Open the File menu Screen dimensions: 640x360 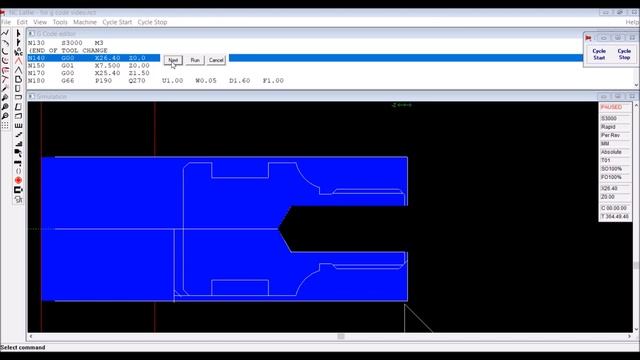tap(6, 22)
